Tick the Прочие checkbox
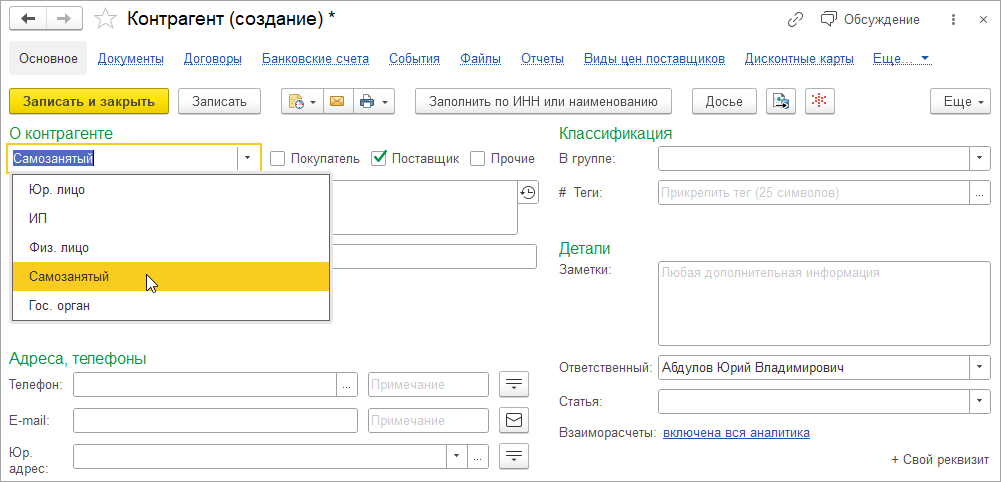Image resolution: width=1001 pixels, height=482 pixels. pyautogui.click(x=478, y=158)
